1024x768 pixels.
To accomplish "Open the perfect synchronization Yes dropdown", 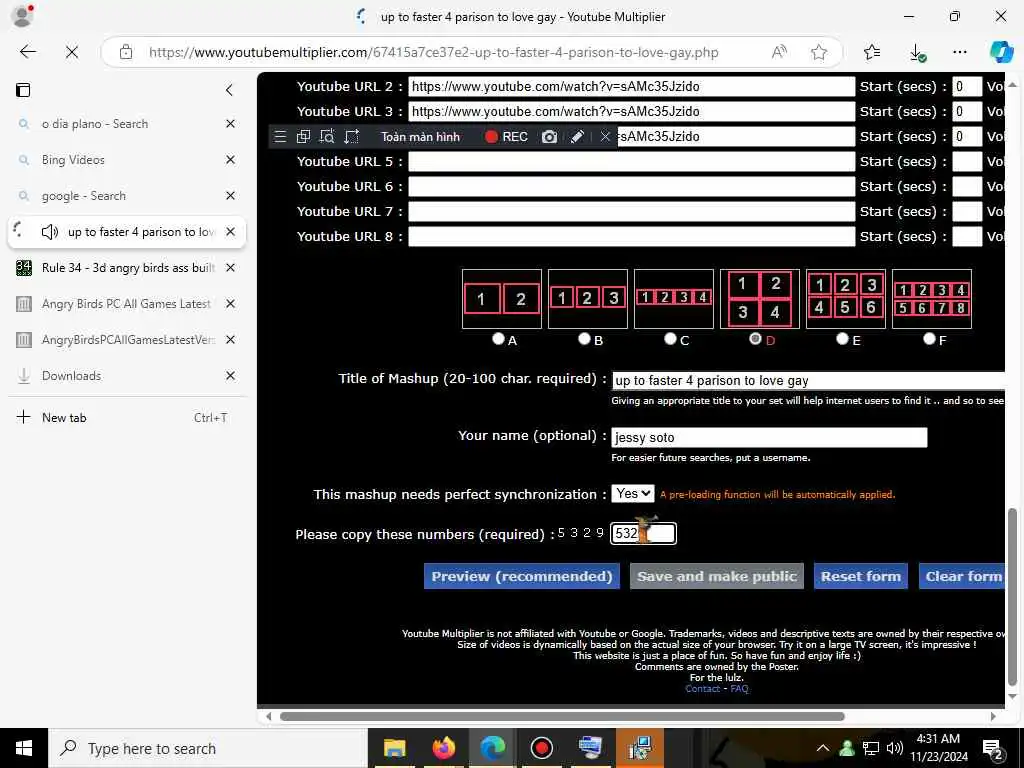I will 632,494.
